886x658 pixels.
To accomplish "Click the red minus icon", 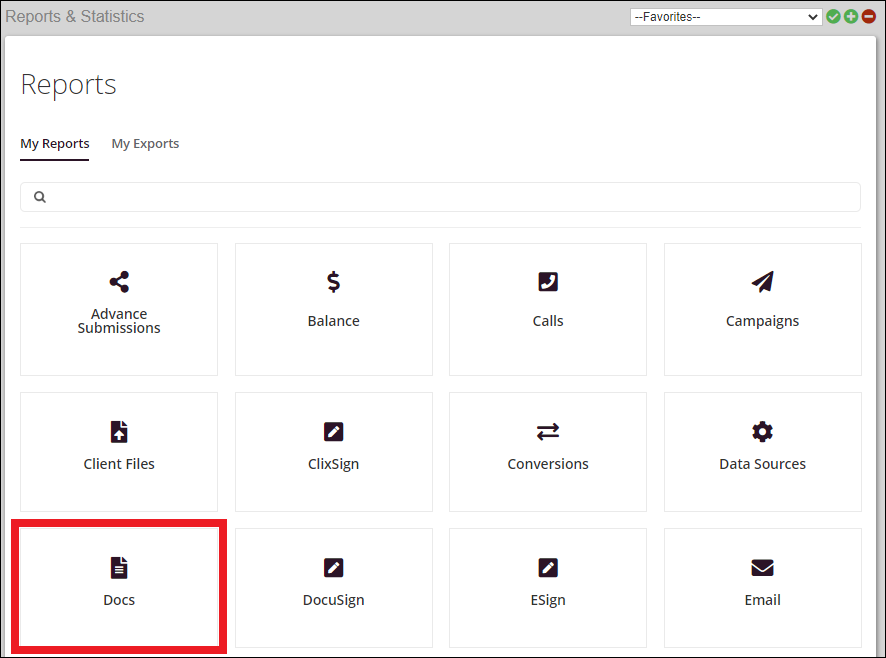I will click(x=869, y=16).
